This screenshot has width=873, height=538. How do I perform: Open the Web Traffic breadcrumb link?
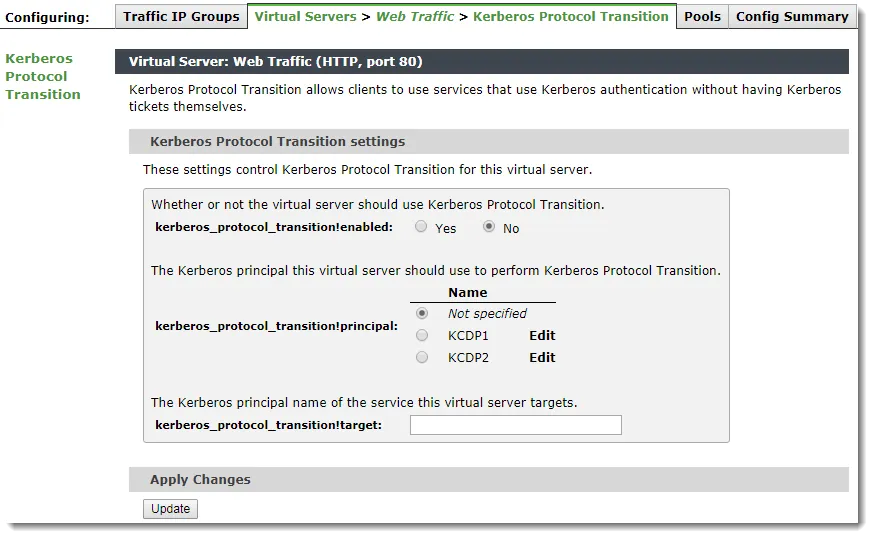415,17
